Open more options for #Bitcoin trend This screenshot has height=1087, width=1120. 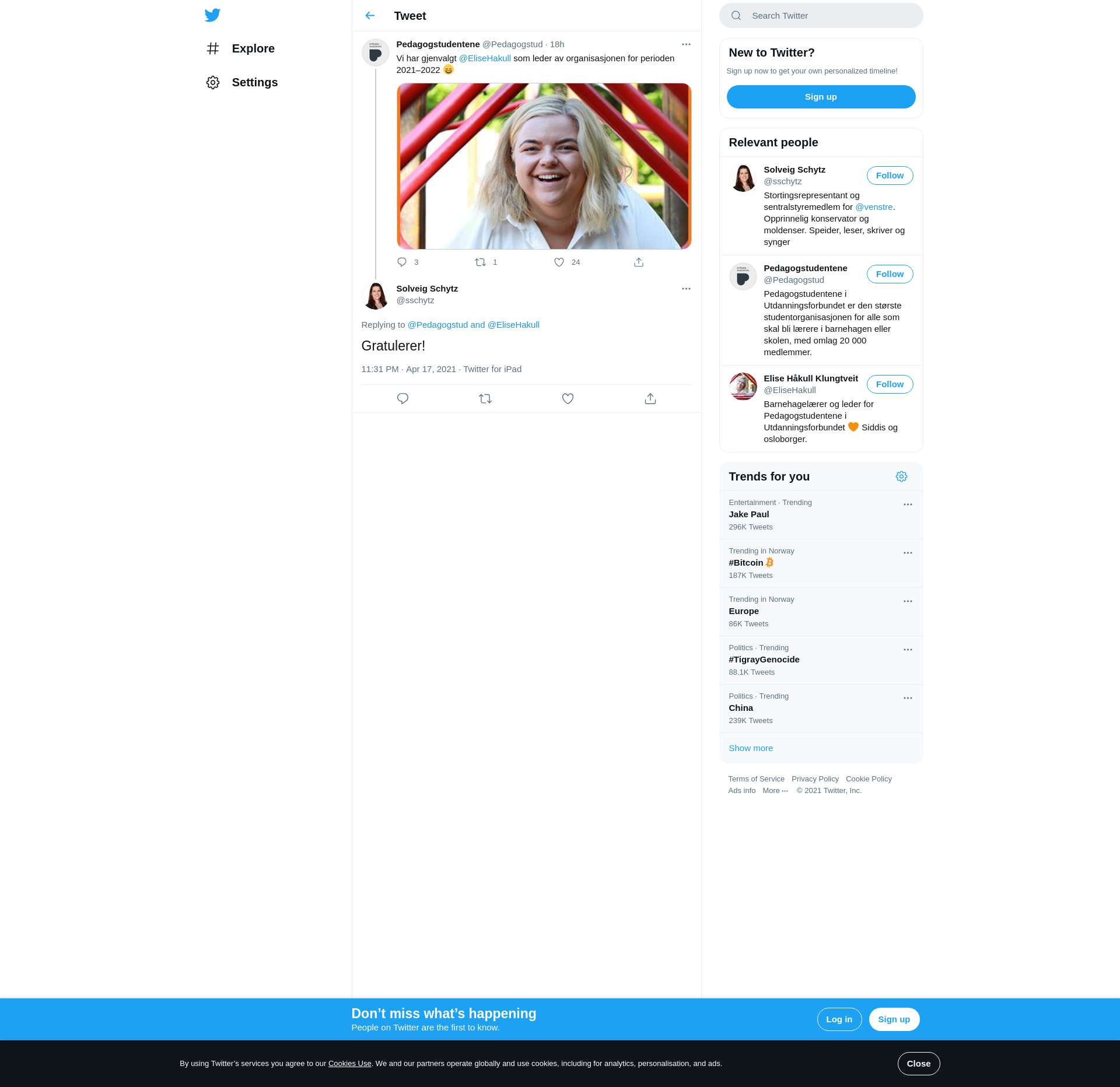(x=908, y=553)
